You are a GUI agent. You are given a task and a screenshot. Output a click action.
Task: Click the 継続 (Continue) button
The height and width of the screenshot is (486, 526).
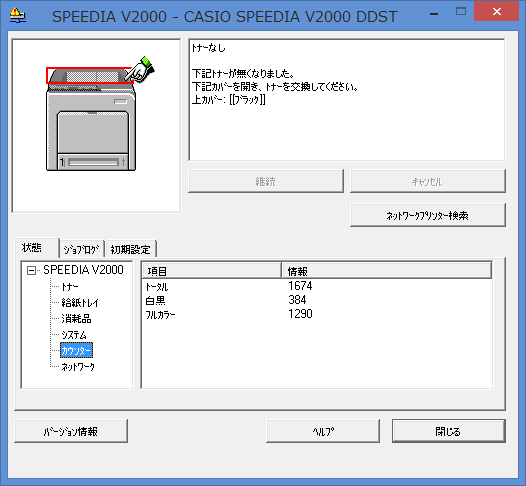266,181
